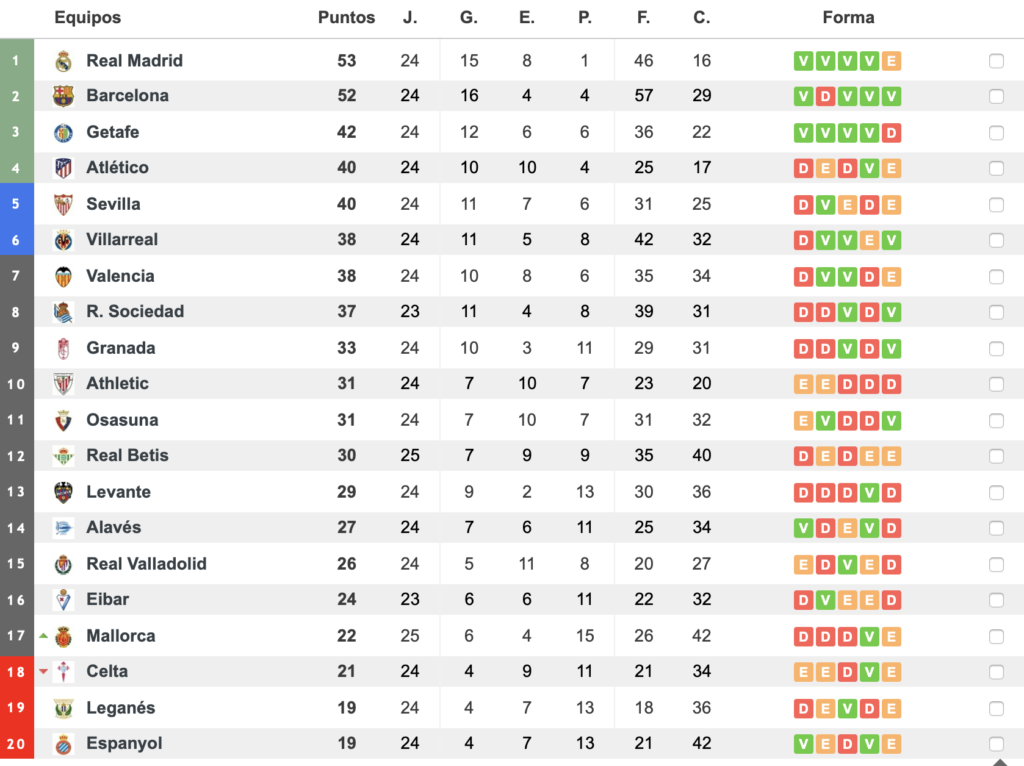
Task: Click the Villarreal club crest
Action: point(63,240)
